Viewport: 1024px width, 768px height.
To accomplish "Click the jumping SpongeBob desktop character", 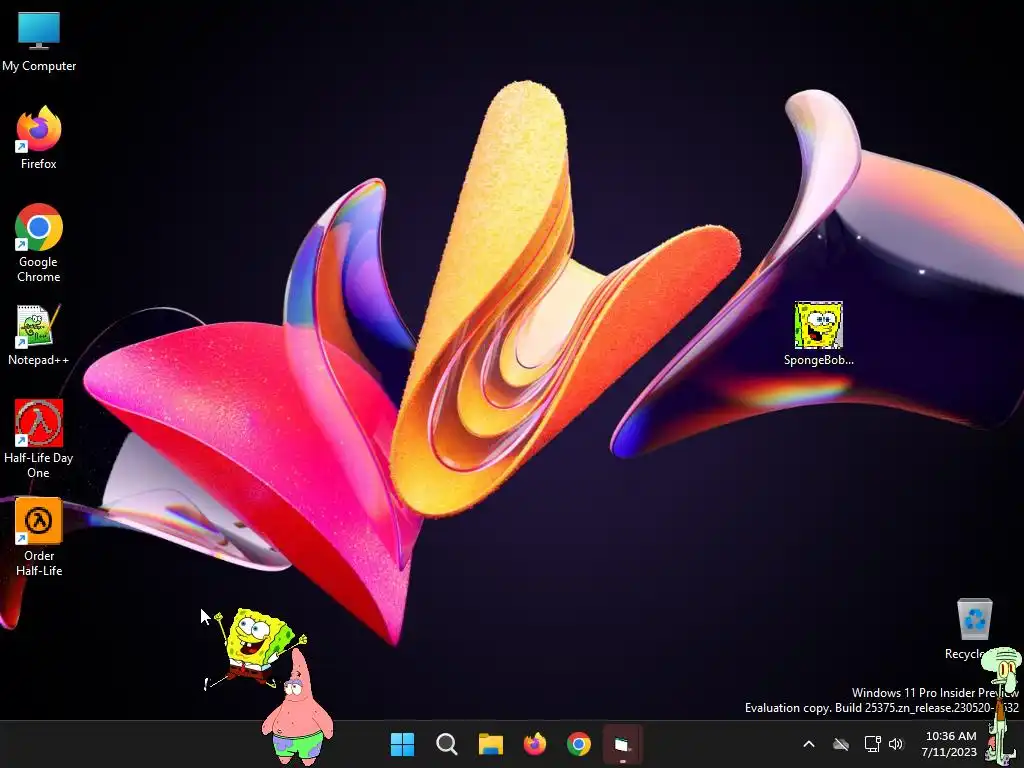I will [255, 648].
